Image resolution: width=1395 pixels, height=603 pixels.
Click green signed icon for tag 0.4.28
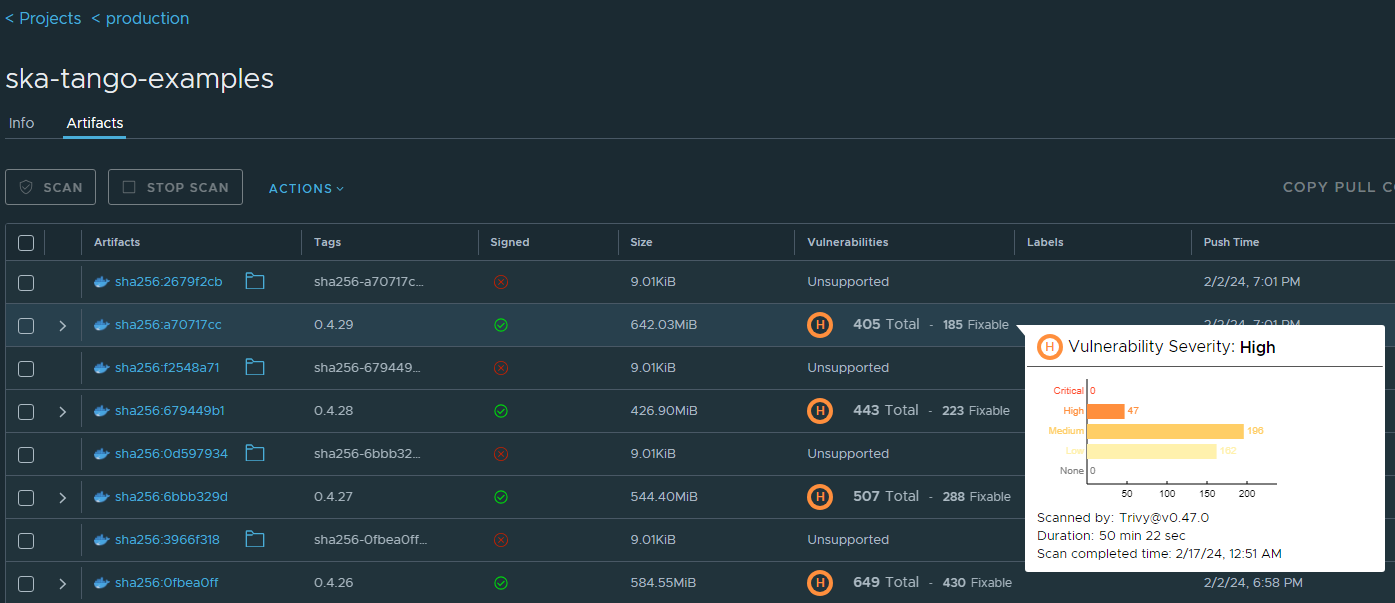pos(501,411)
